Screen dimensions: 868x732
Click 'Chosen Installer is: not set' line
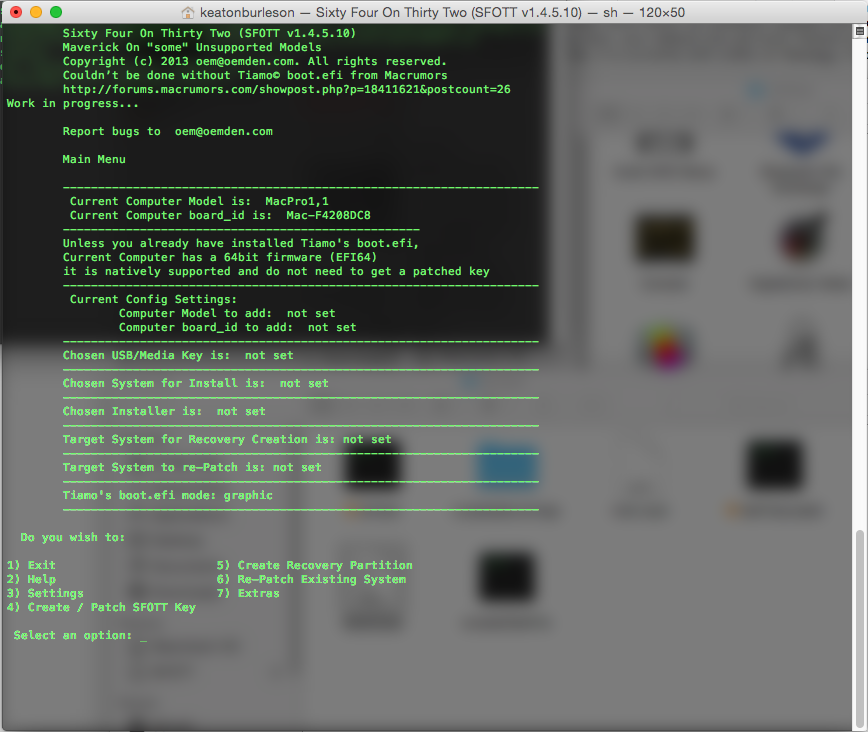(164, 411)
